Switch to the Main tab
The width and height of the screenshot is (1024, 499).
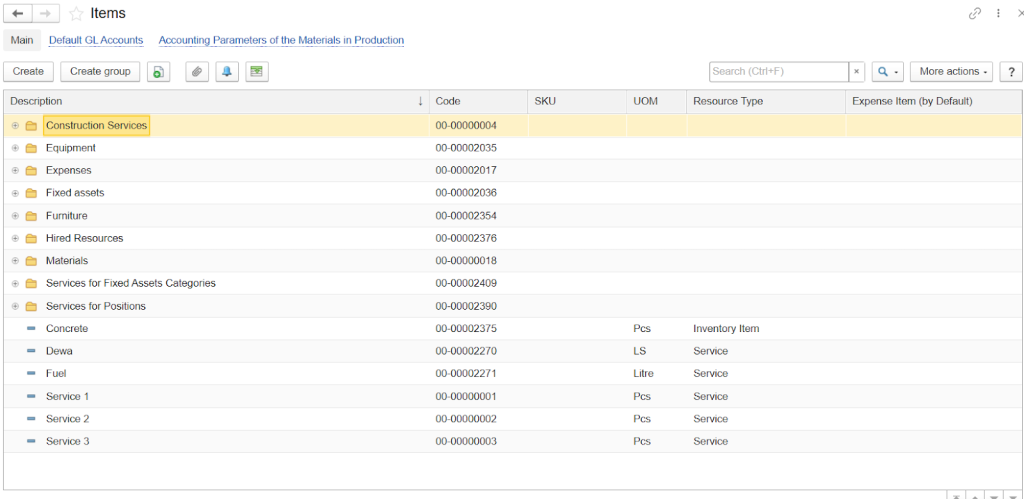[x=22, y=40]
